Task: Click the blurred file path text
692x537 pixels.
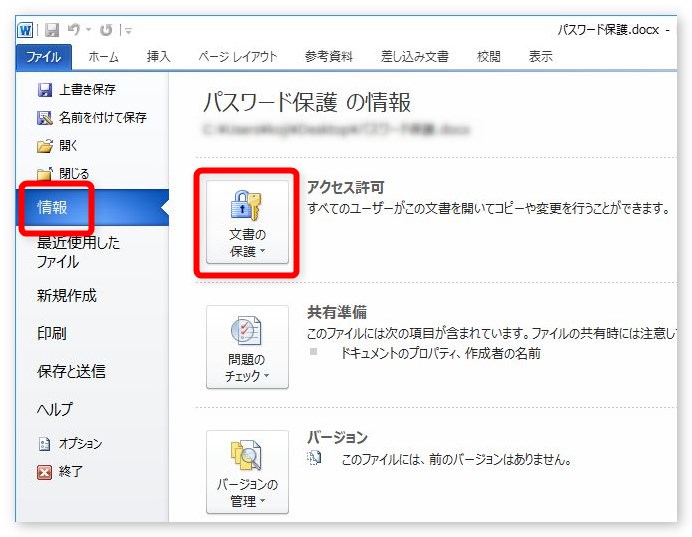Action: pyautogui.click(x=336, y=129)
